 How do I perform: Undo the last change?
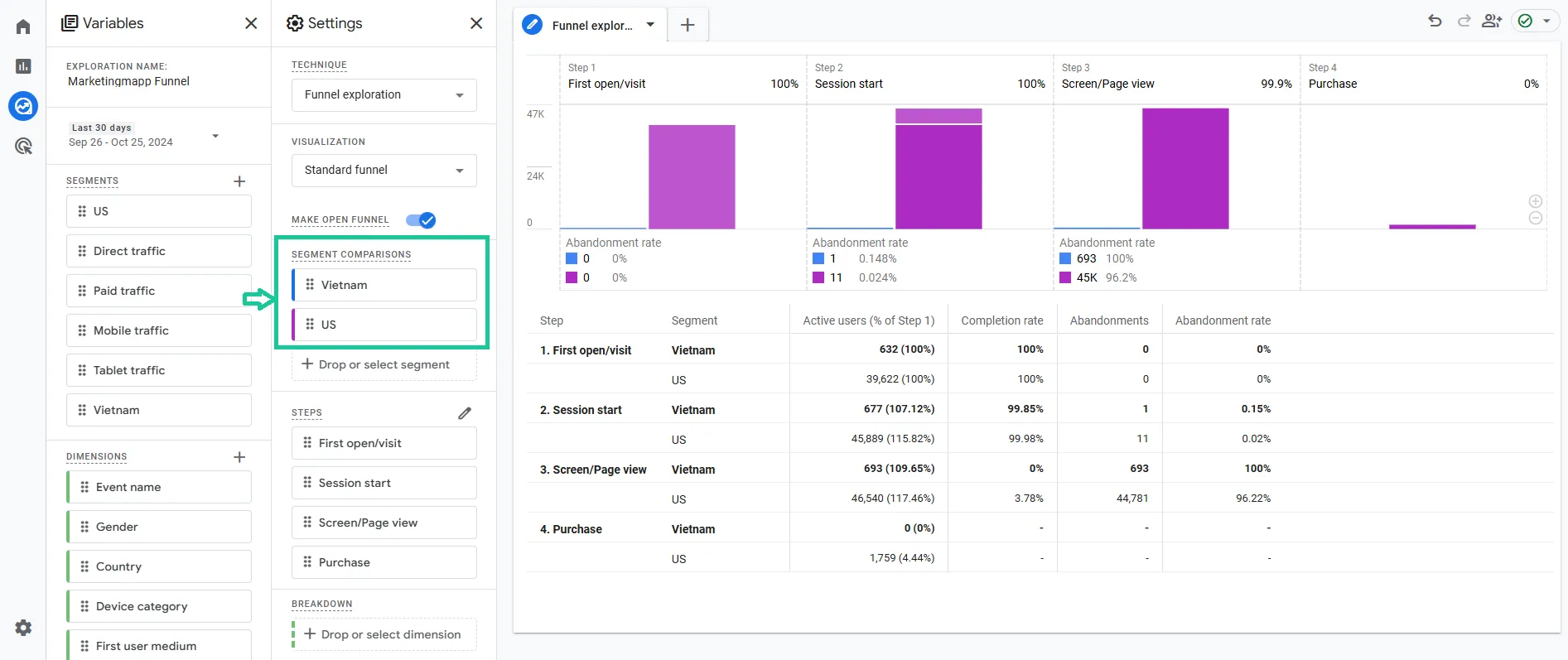click(1435, 22)
